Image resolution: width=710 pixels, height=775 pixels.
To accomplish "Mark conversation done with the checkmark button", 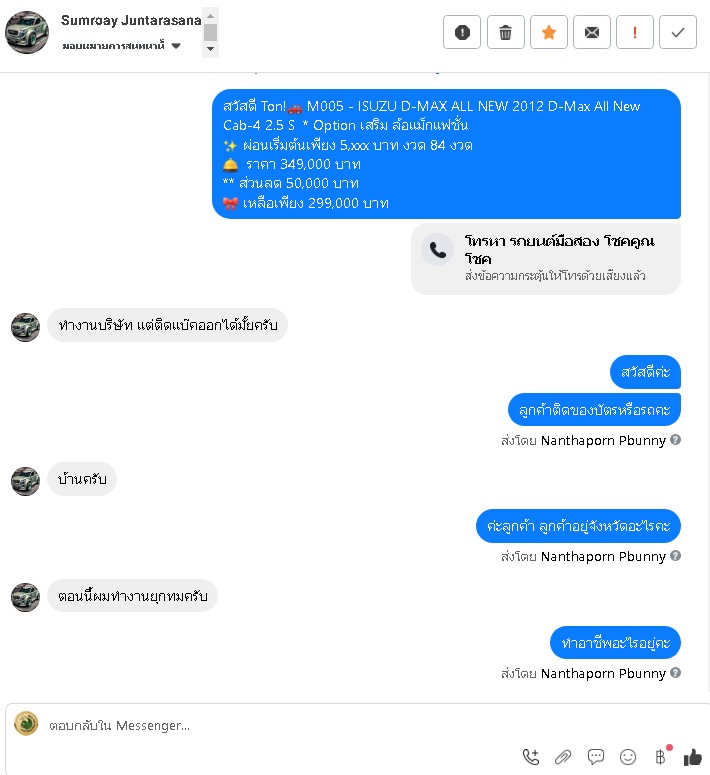I will (x=678, y=33).
